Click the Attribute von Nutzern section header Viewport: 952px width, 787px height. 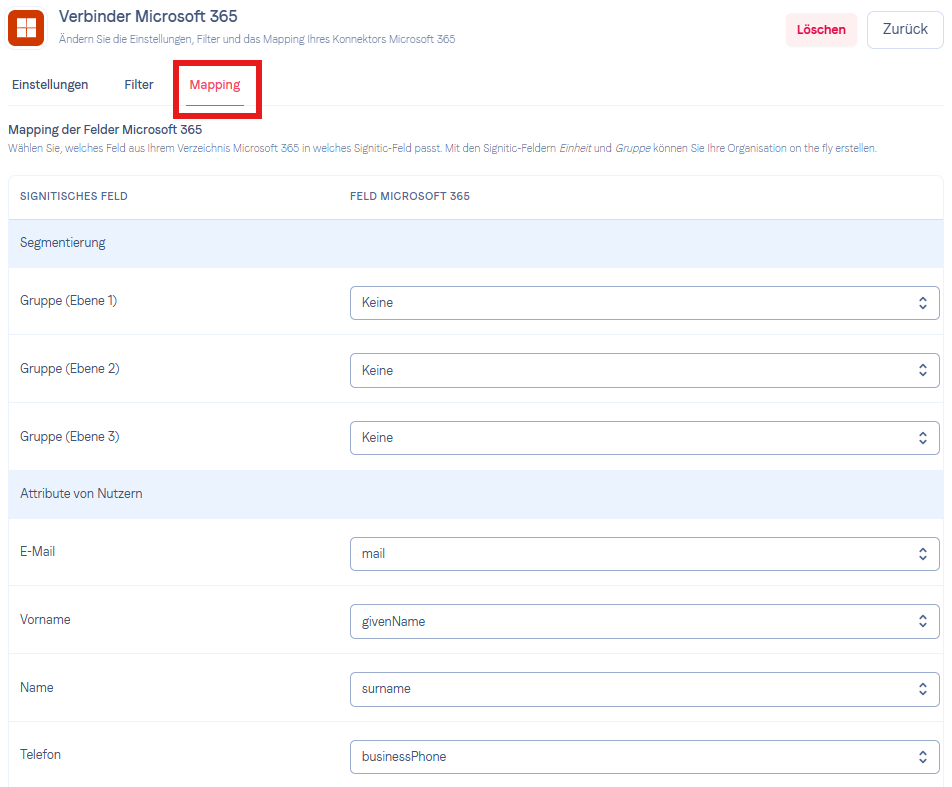(x=476, y=494)
